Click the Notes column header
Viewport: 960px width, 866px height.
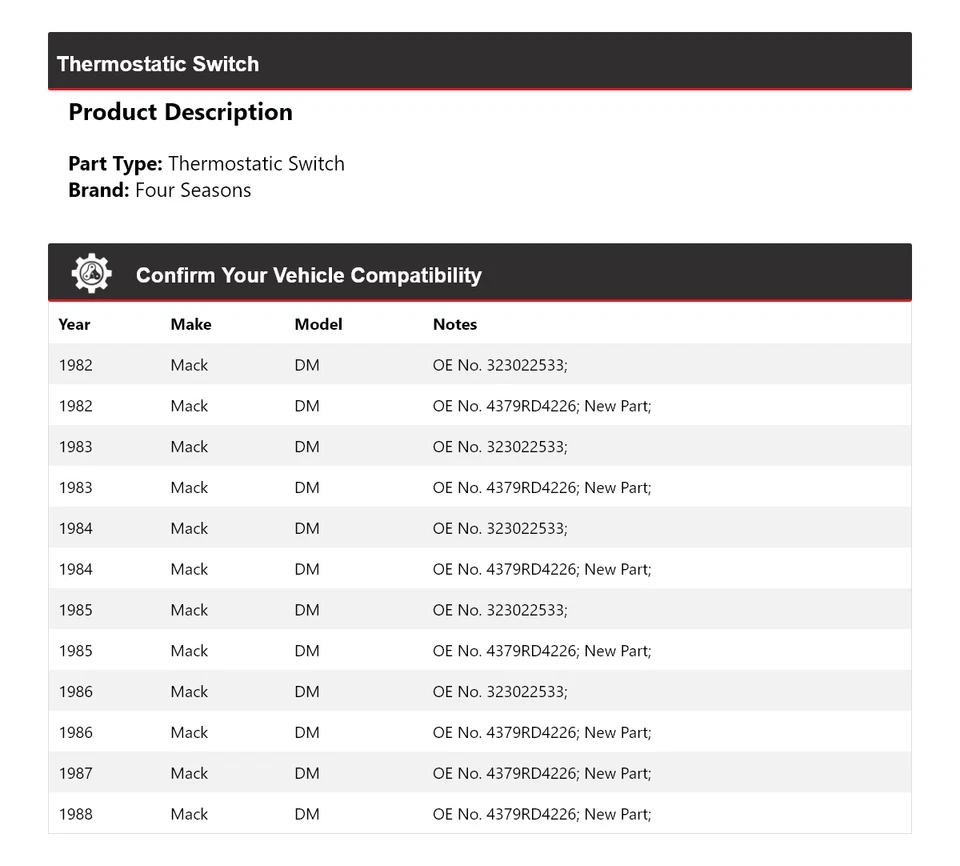[x=455, y=324]
